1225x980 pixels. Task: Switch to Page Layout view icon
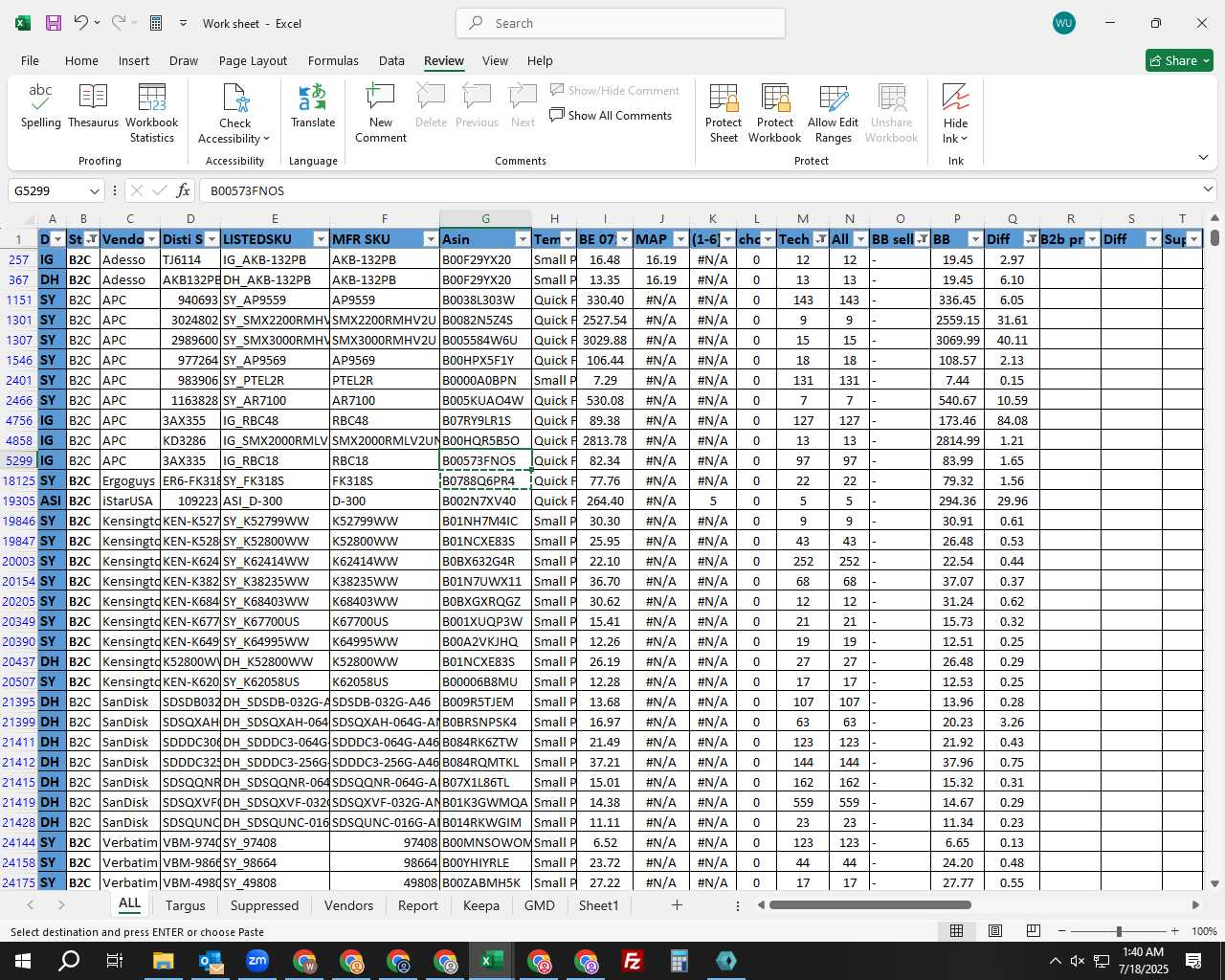coord(995,931)
